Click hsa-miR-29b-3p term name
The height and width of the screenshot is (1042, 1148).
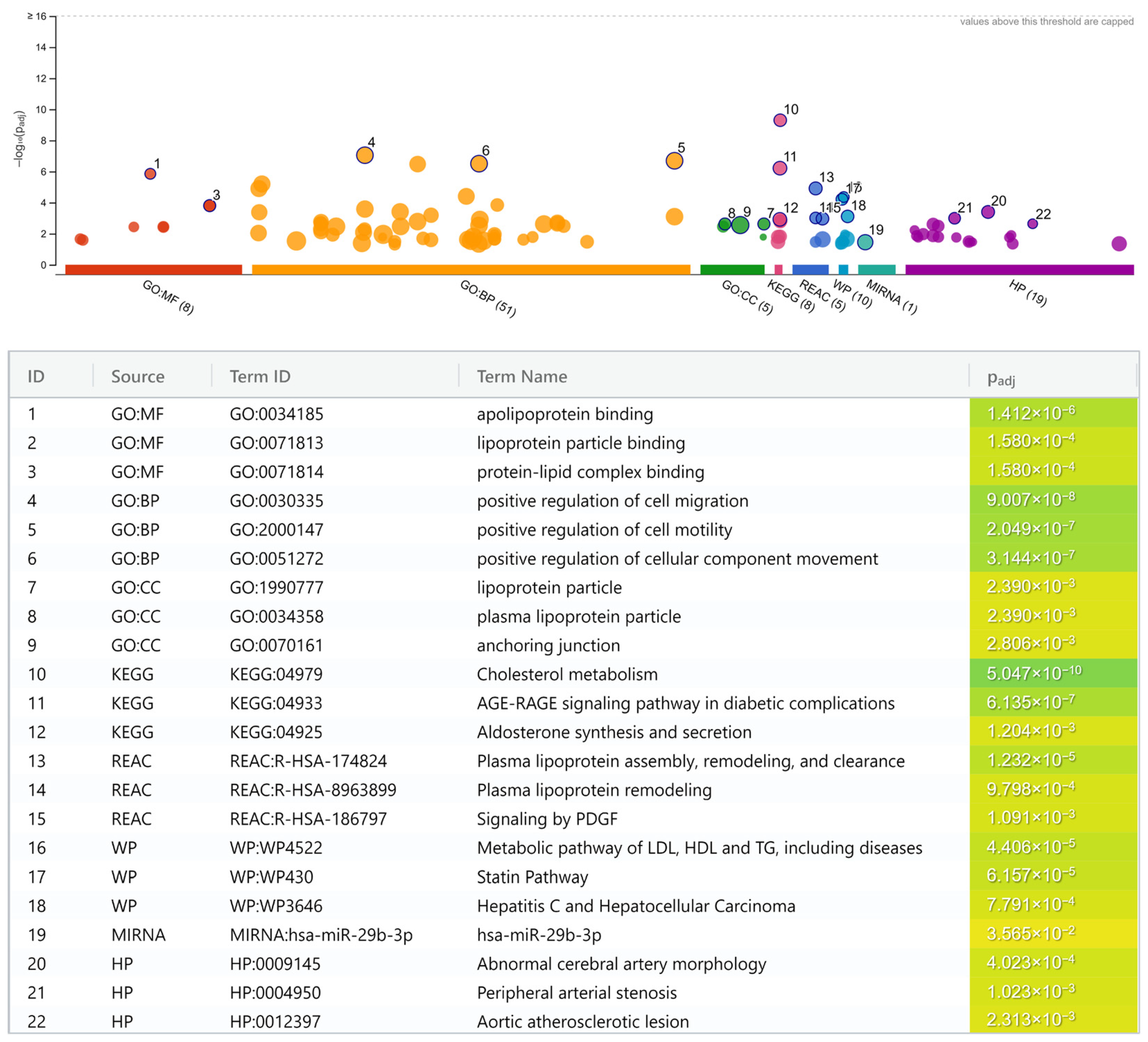(x=539, y=935)
